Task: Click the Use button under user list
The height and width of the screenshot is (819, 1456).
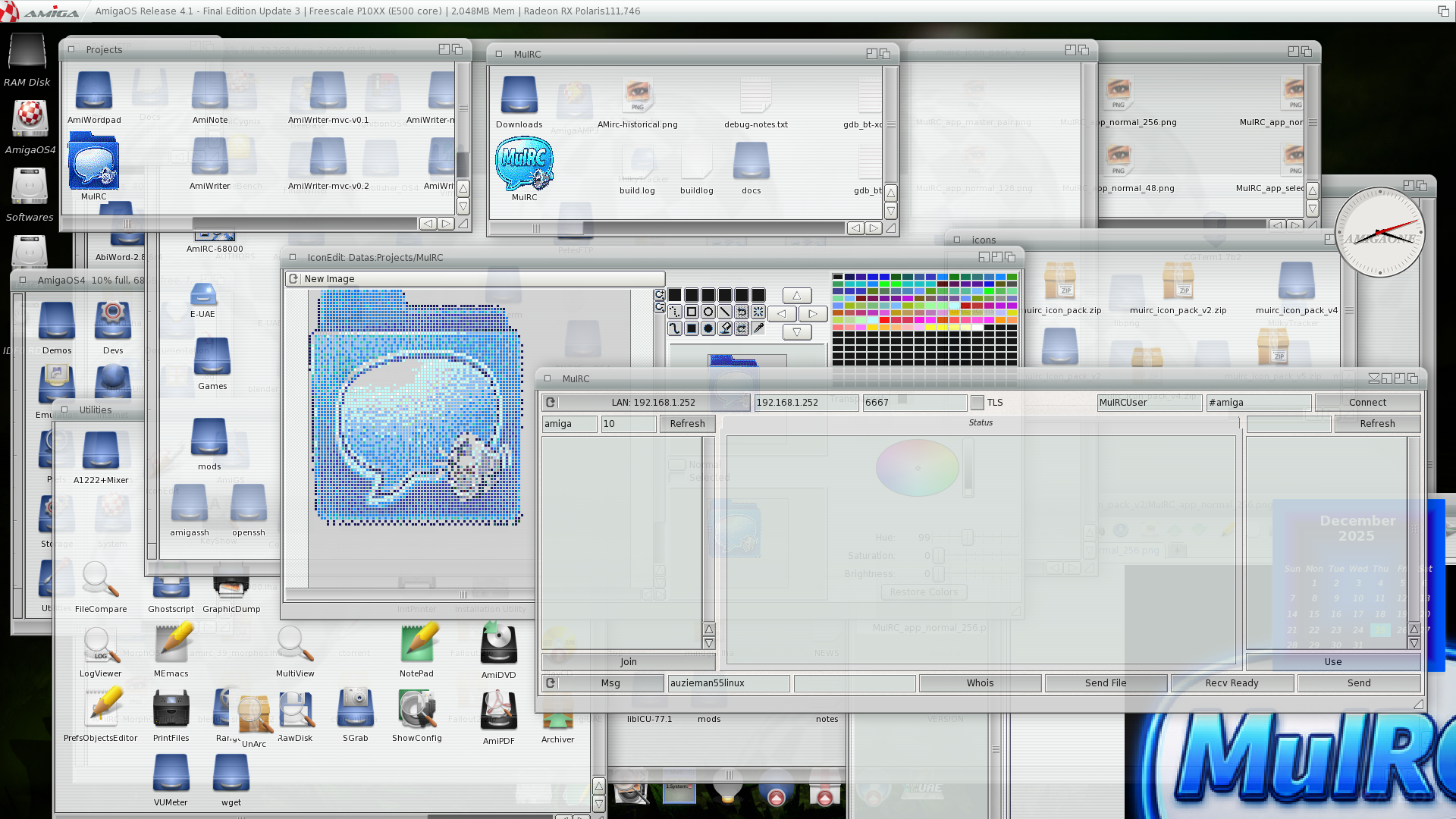Action: pos(1333,662)
